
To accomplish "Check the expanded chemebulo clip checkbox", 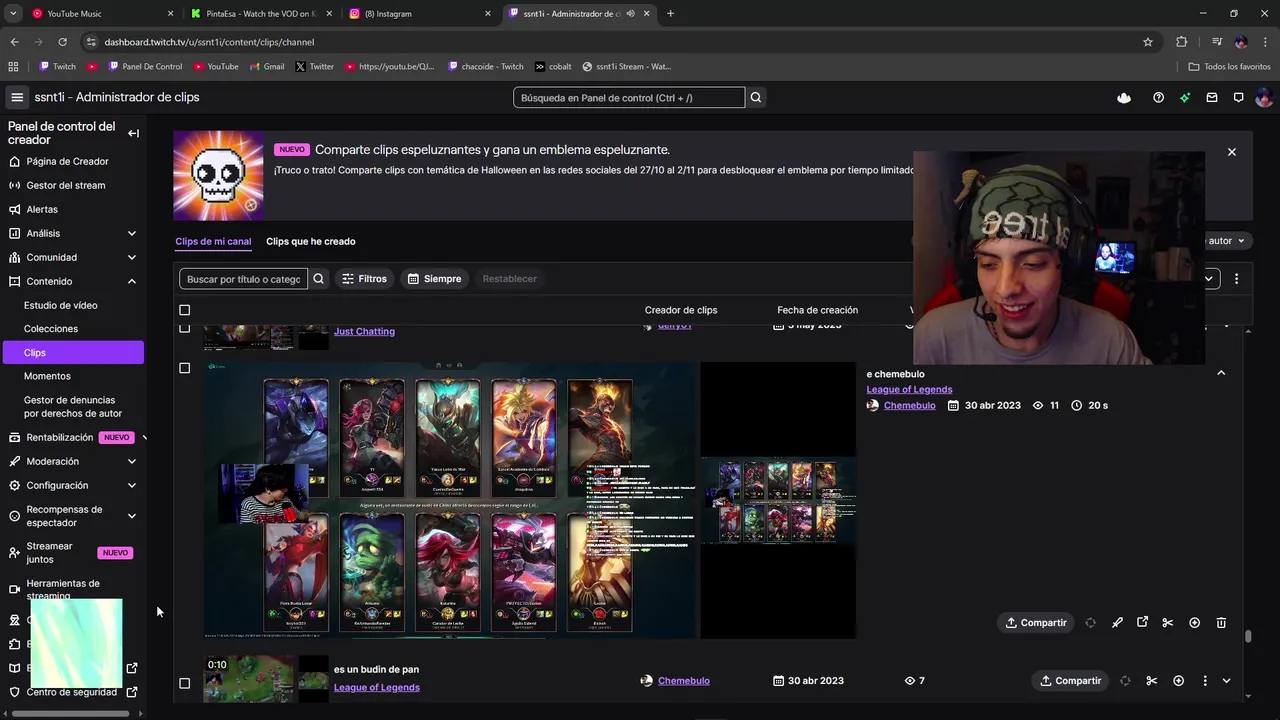I will [x=184, y=368].
